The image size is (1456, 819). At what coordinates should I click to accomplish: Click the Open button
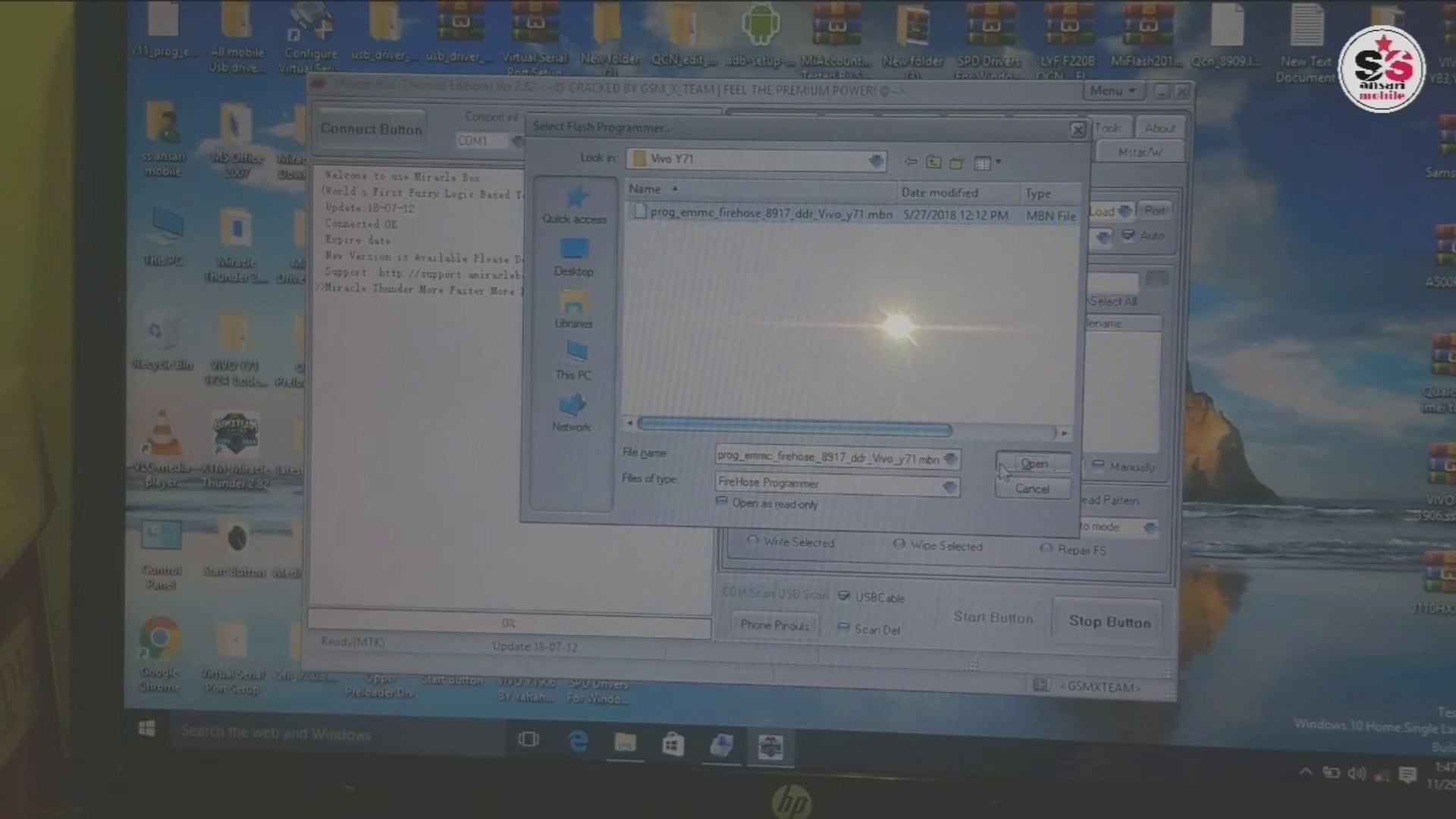[1034, 463]
